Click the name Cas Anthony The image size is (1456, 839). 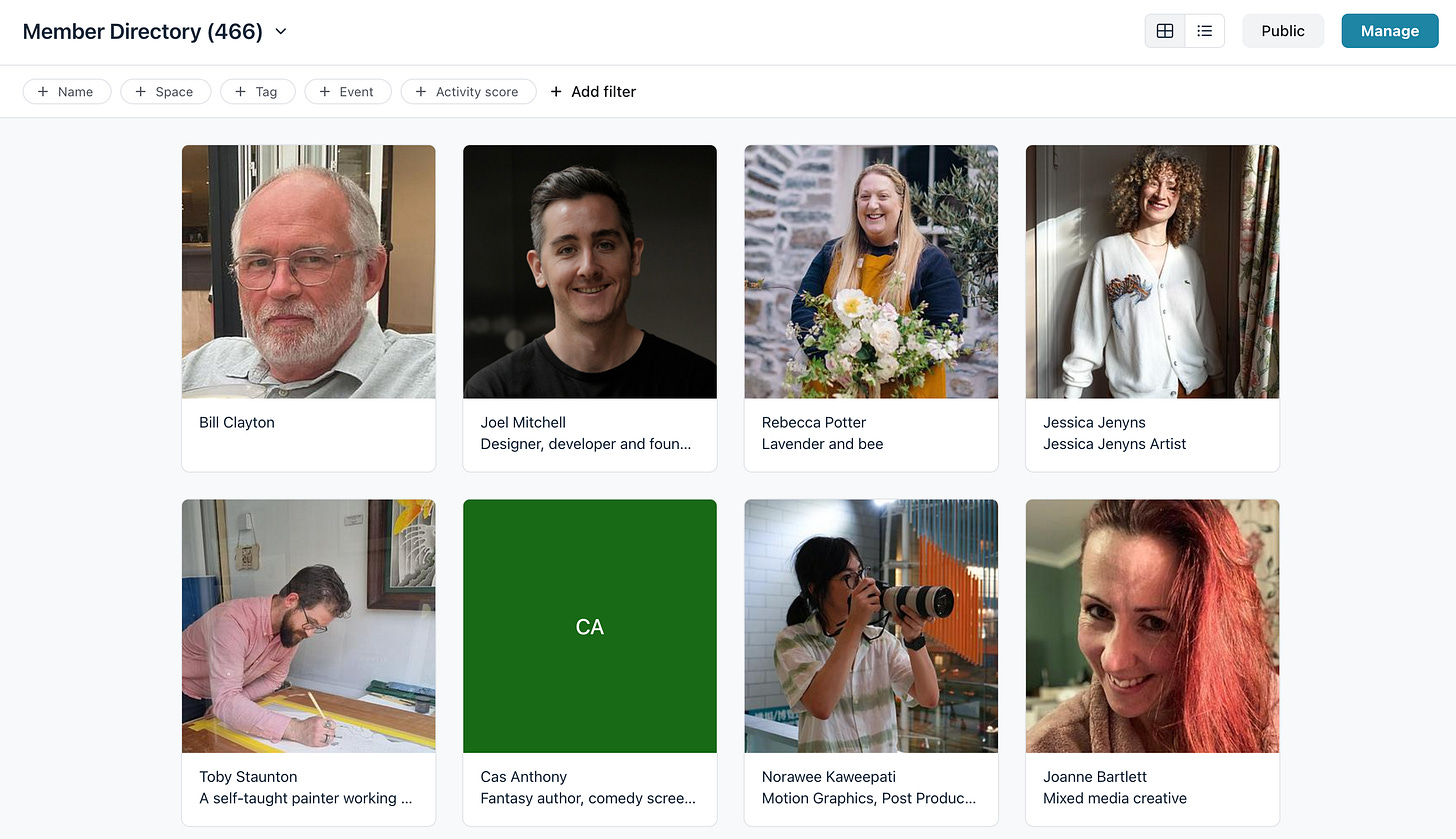(x=524, y=777)
